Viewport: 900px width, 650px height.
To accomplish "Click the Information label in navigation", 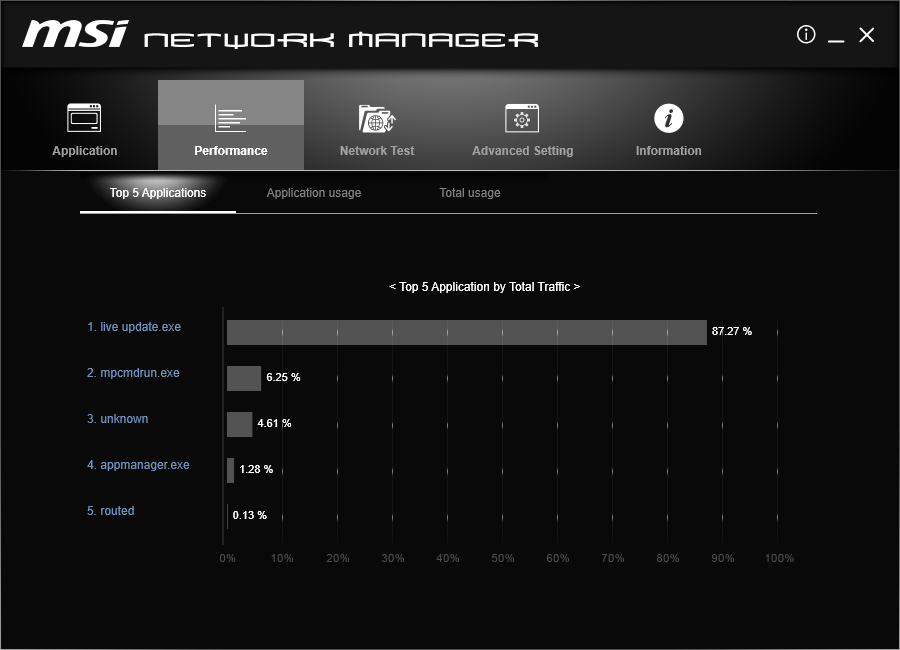I will (669, 150).
